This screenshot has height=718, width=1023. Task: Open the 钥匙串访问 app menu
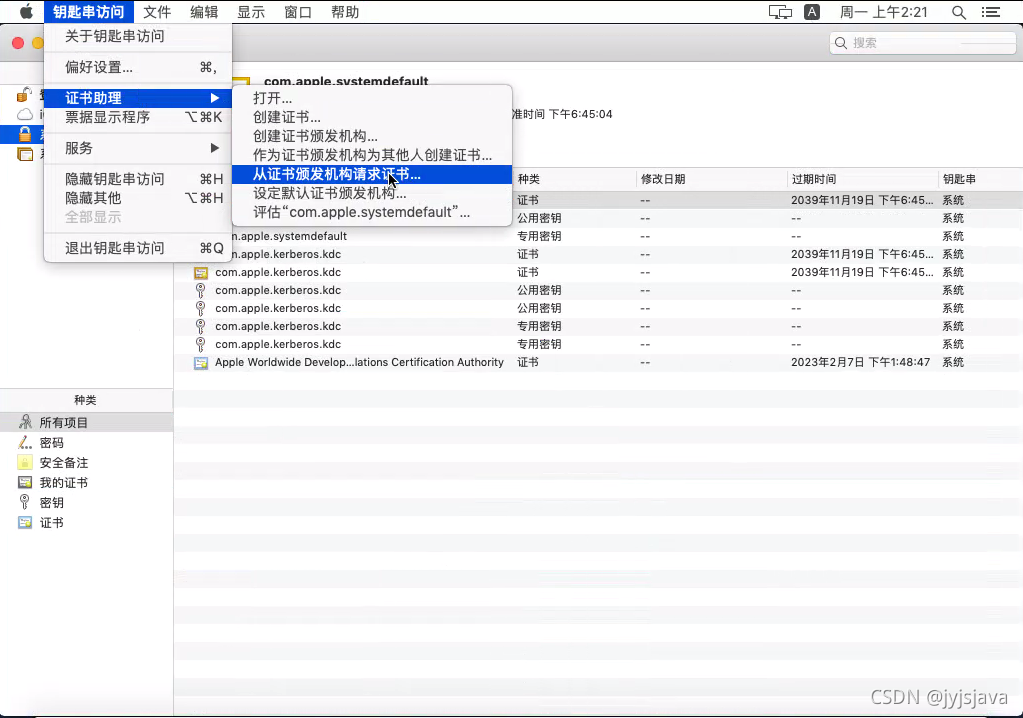coord(88,12)
